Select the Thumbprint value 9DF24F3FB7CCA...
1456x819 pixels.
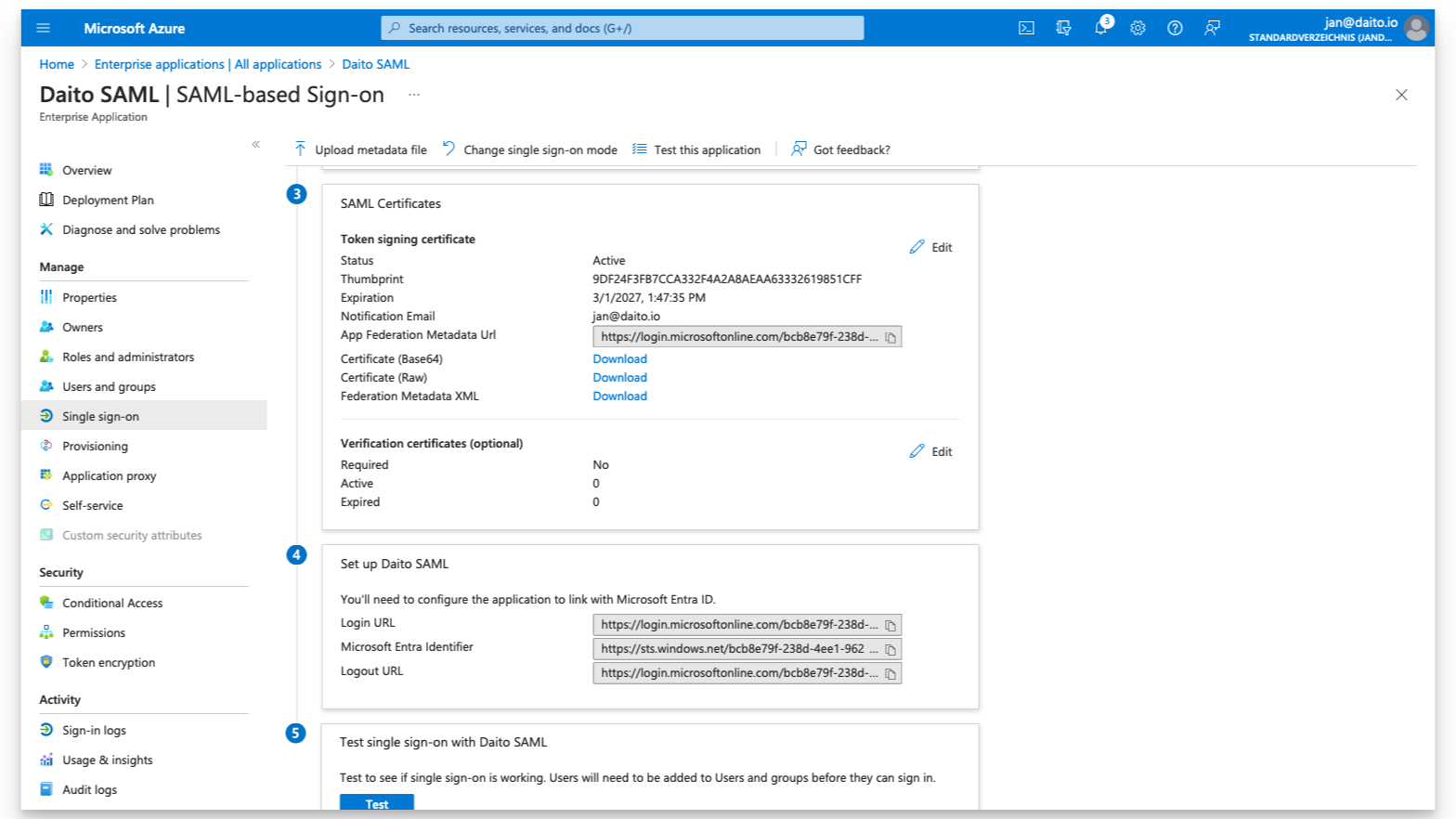(x=727, y=279)
